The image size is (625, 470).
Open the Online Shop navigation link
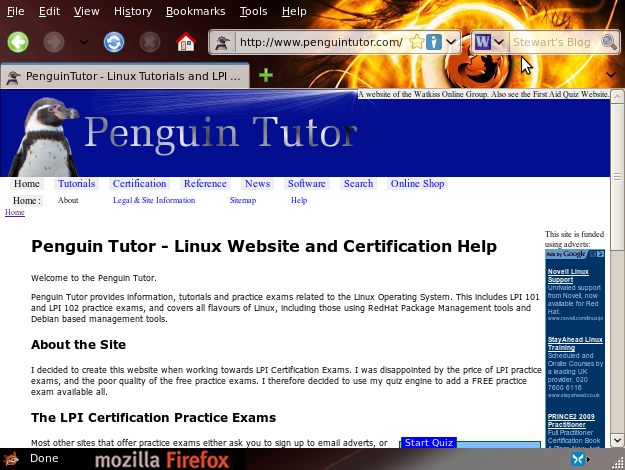point(417,184)
